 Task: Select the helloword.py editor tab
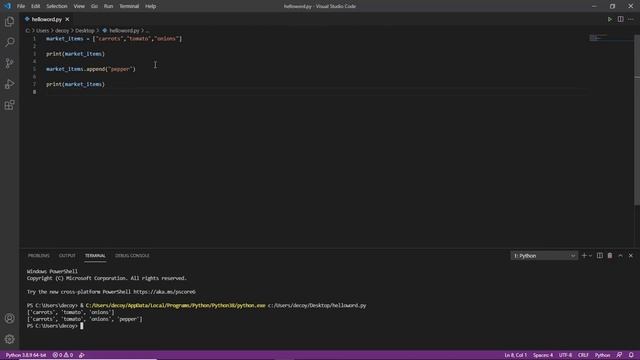(47, 19)
